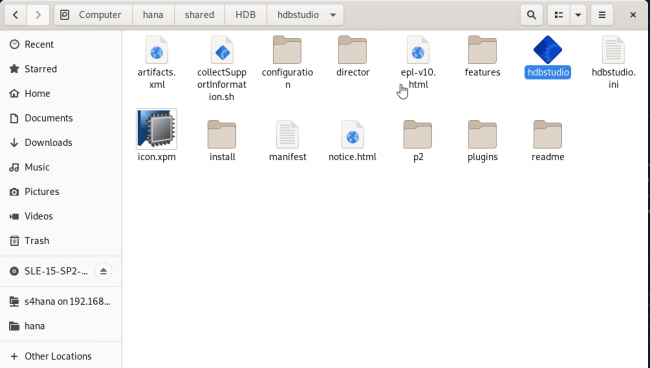Open the hamburger menu button
Viewport: 650px width, 368px height.
tap(602, 15)
